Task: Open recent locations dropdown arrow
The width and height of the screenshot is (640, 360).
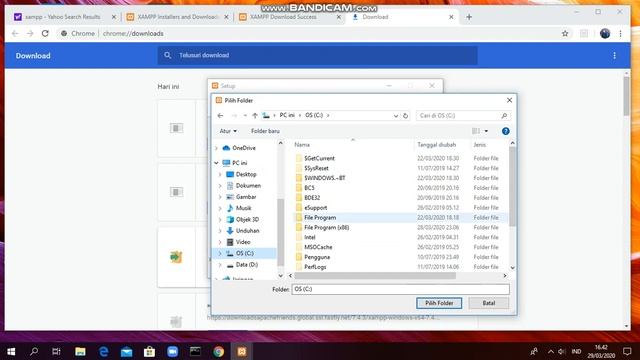Action: [245, 116]
